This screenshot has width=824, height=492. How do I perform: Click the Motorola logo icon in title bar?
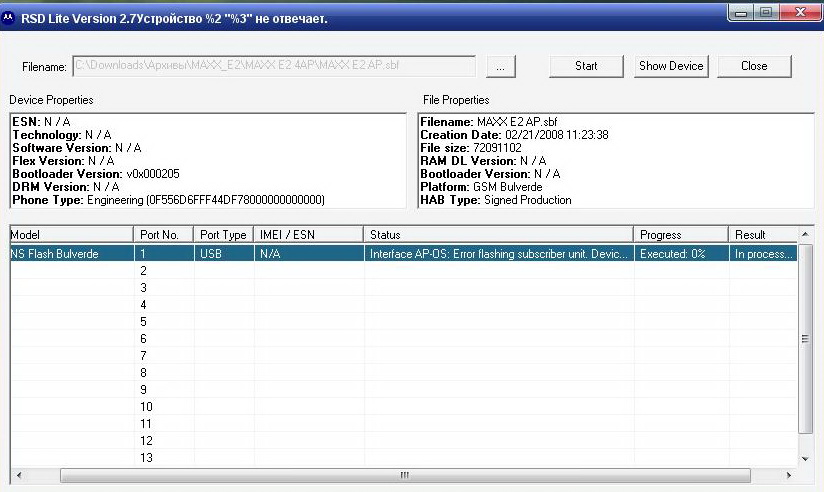[x=8, y=18]
